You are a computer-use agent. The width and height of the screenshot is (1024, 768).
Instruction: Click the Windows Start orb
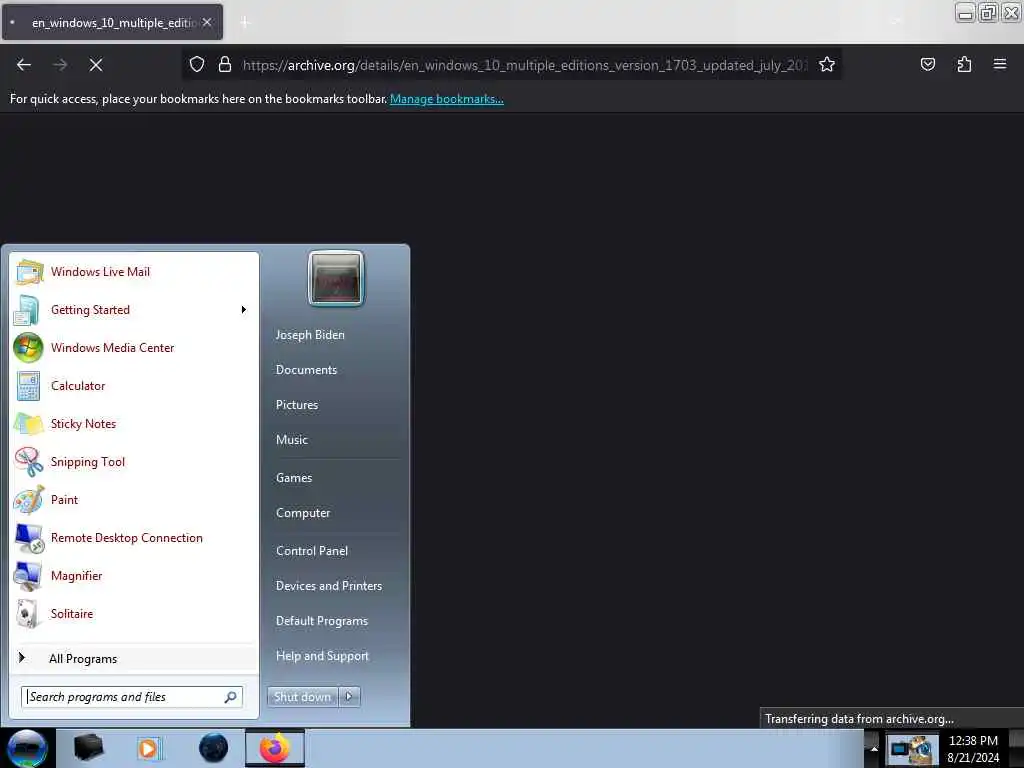[27, 748]
